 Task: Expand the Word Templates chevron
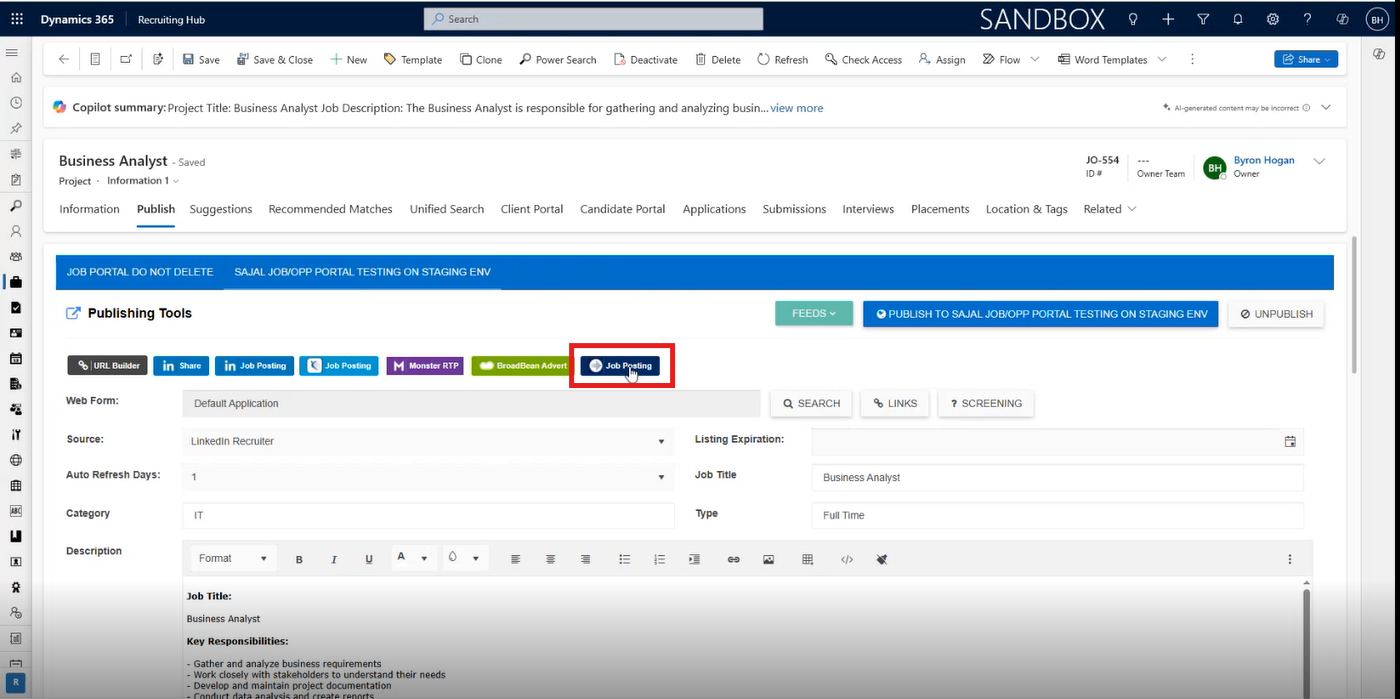click(x=1162, y=59)
